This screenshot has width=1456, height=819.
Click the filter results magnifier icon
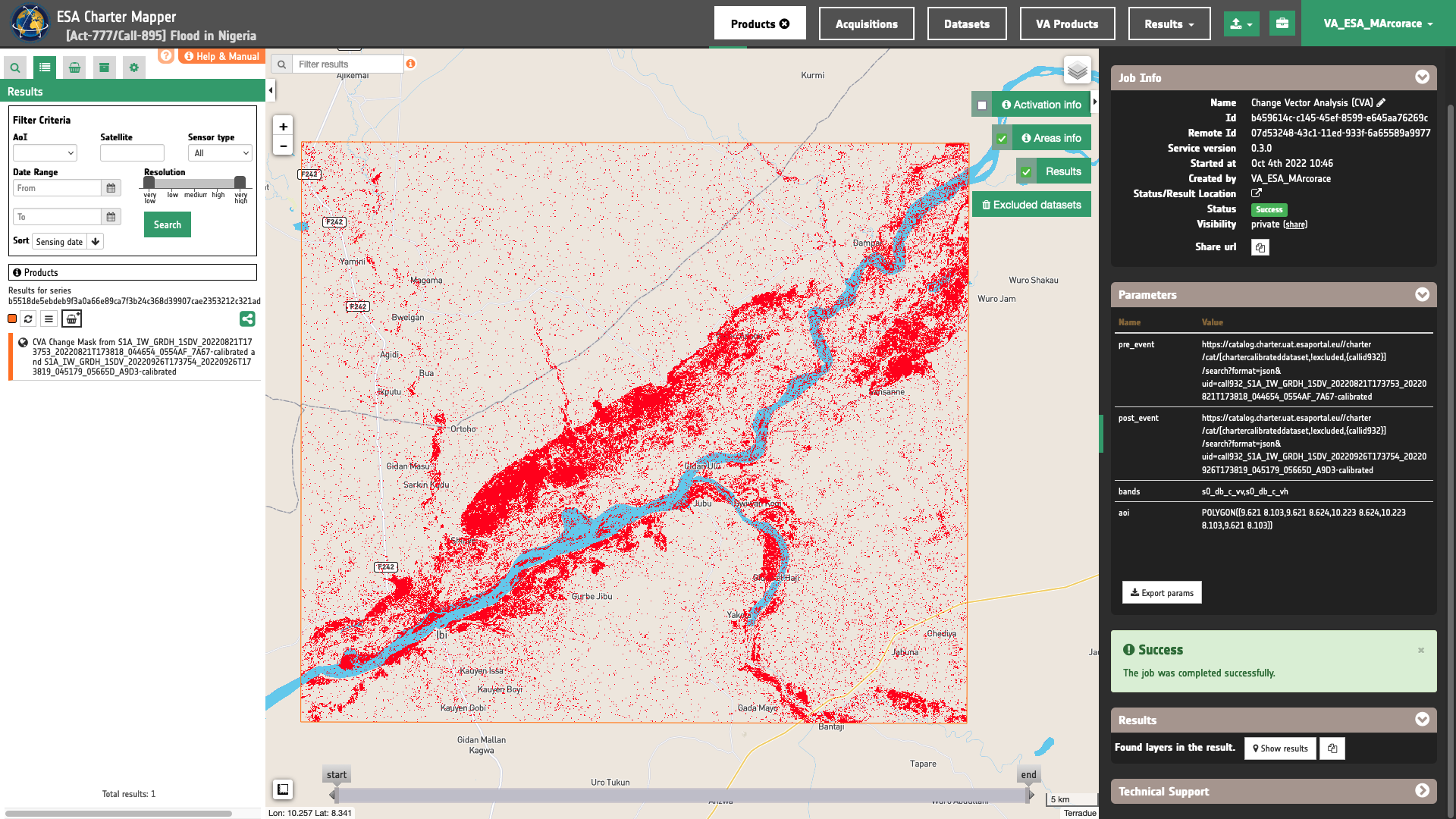(x=281, y=64)
